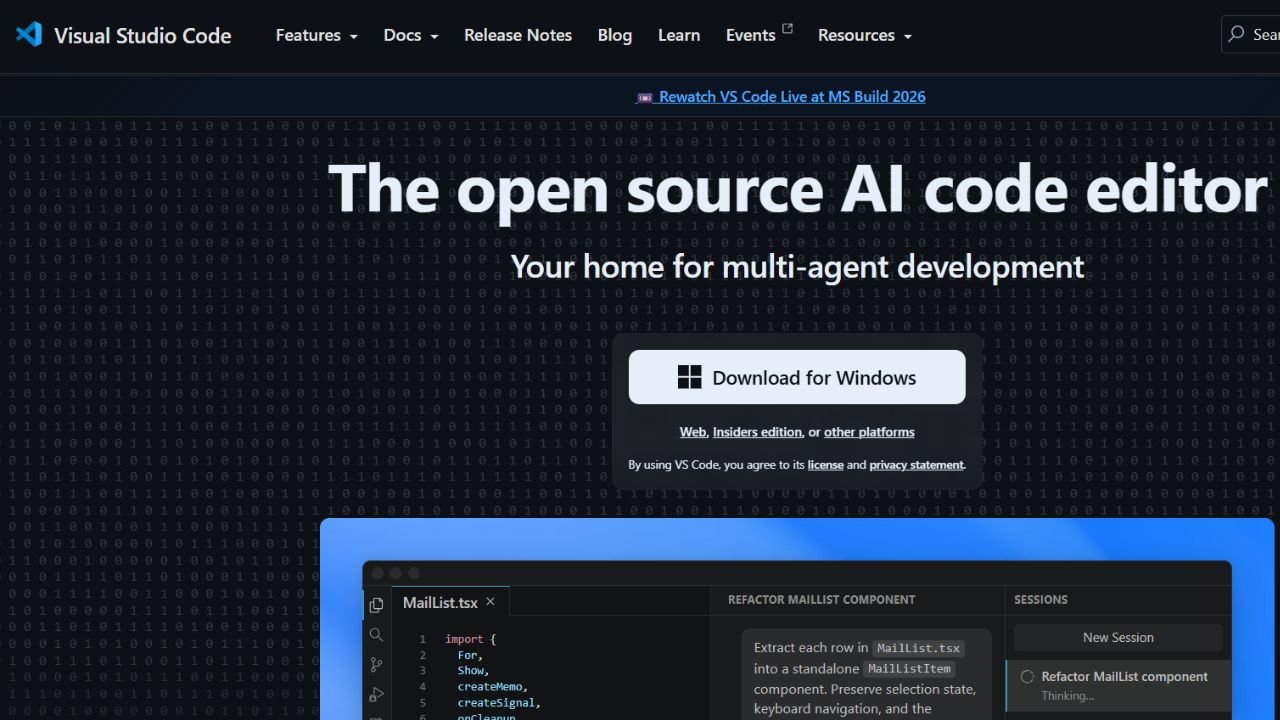The height and width of the screenshot is (720, 1280).
Task: Go to the Blog page
Action: [x=615, y=35]
